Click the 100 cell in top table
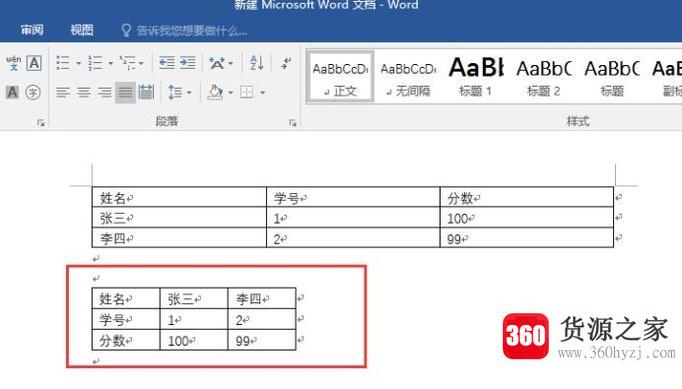The width and height of the screenshot is (682, 389). point(527,218)
